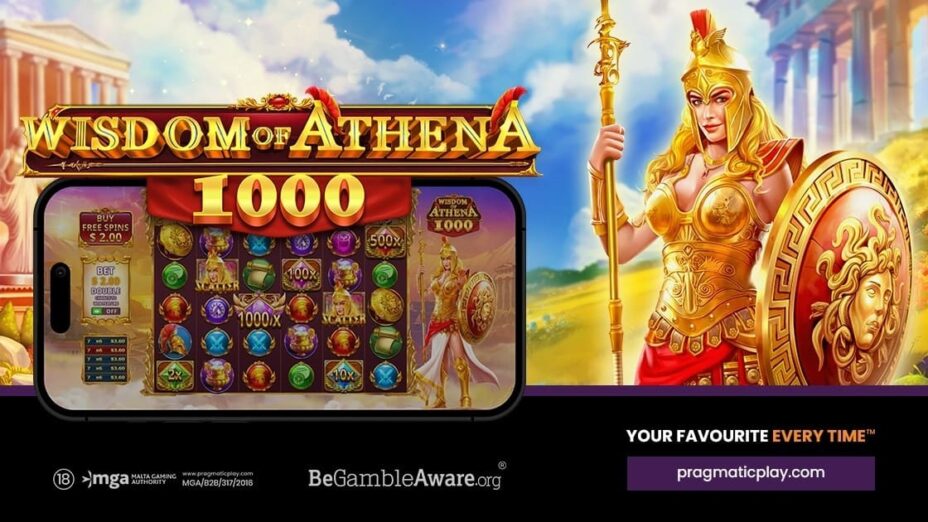Click the MGA Malta Gaming Authority logo

click(x=129, y=479)
